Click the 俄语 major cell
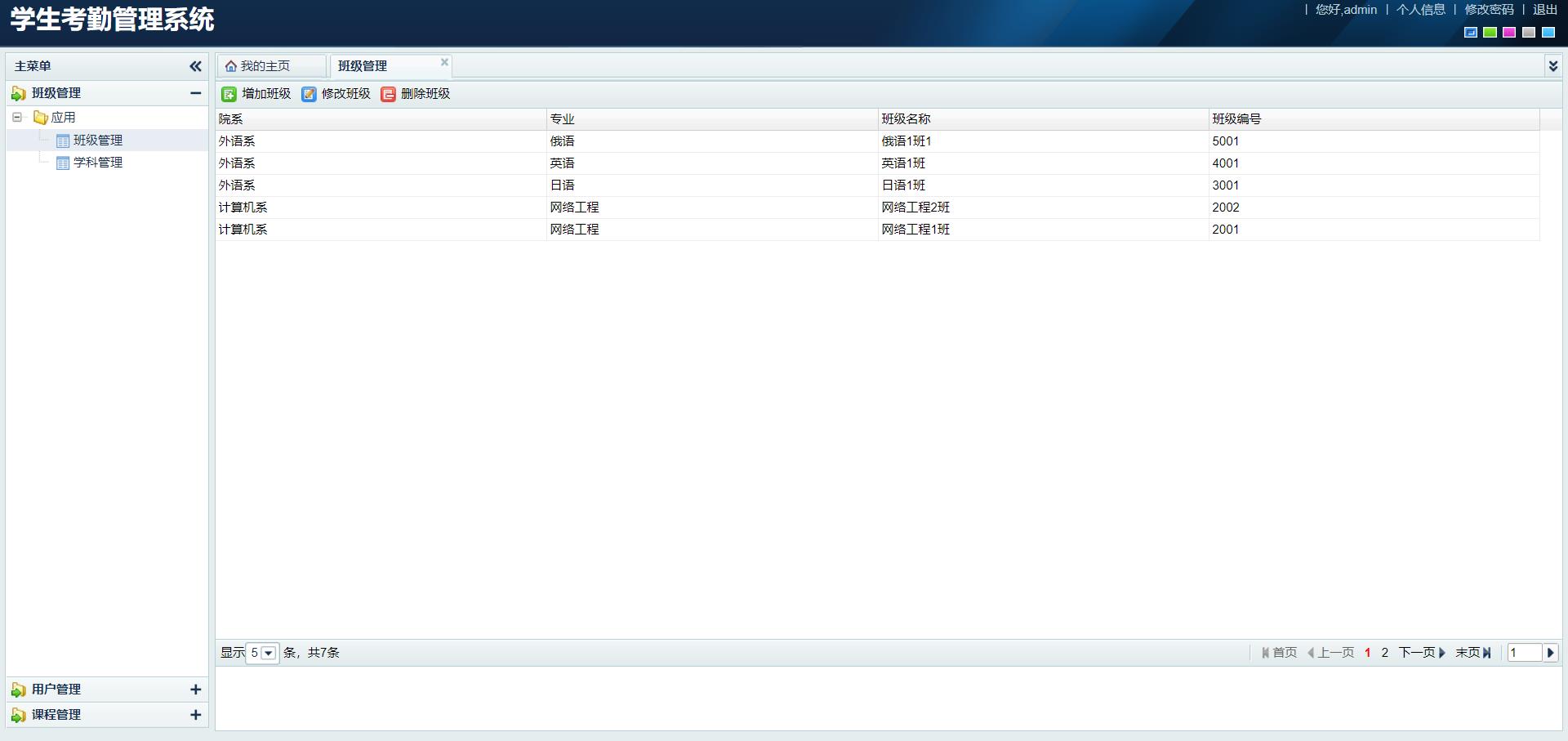 click(712, 141)
